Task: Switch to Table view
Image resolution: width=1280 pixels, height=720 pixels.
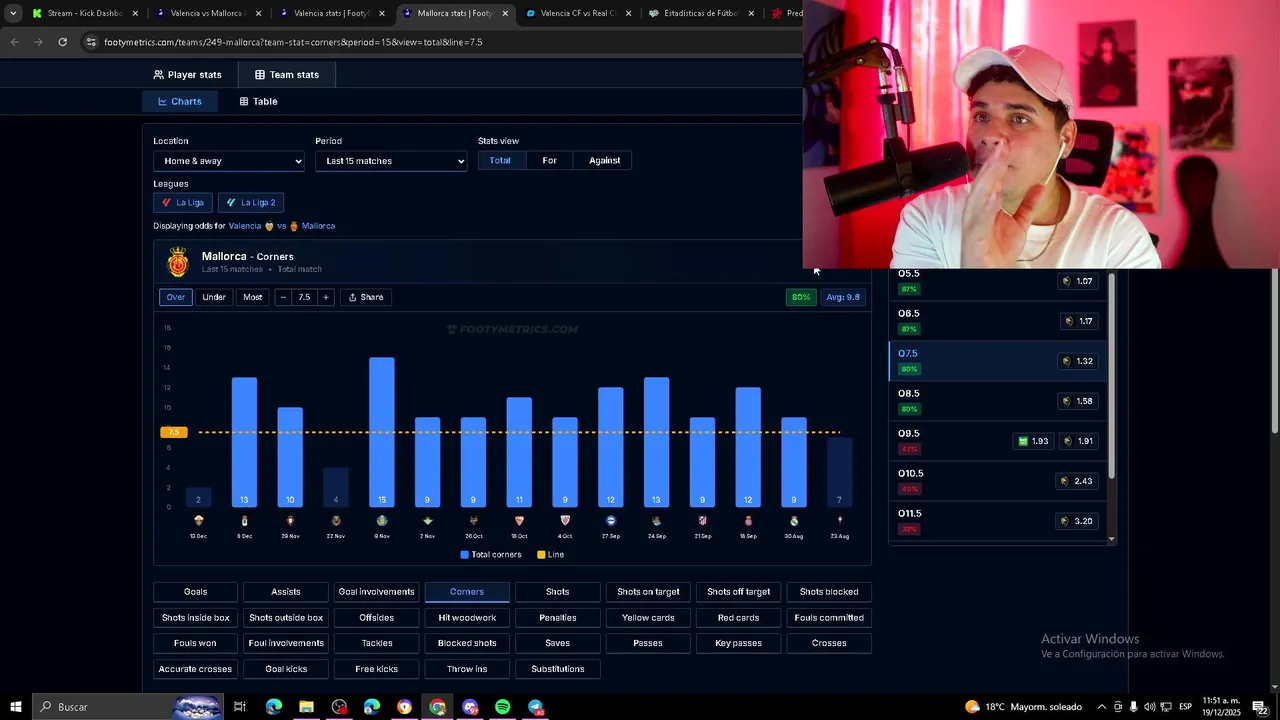Action: [x=258, y=101]
